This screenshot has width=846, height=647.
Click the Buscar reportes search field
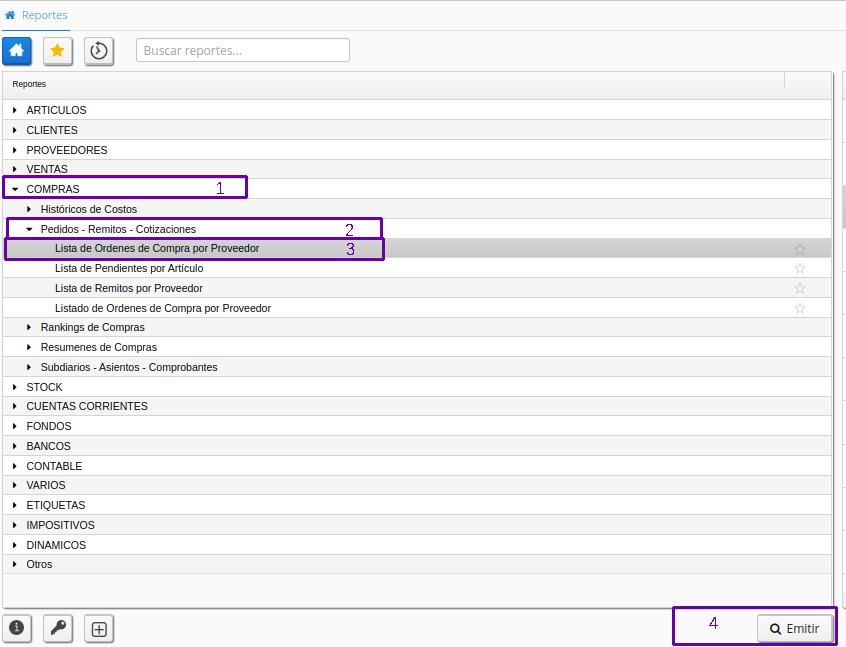coord(243,50)
